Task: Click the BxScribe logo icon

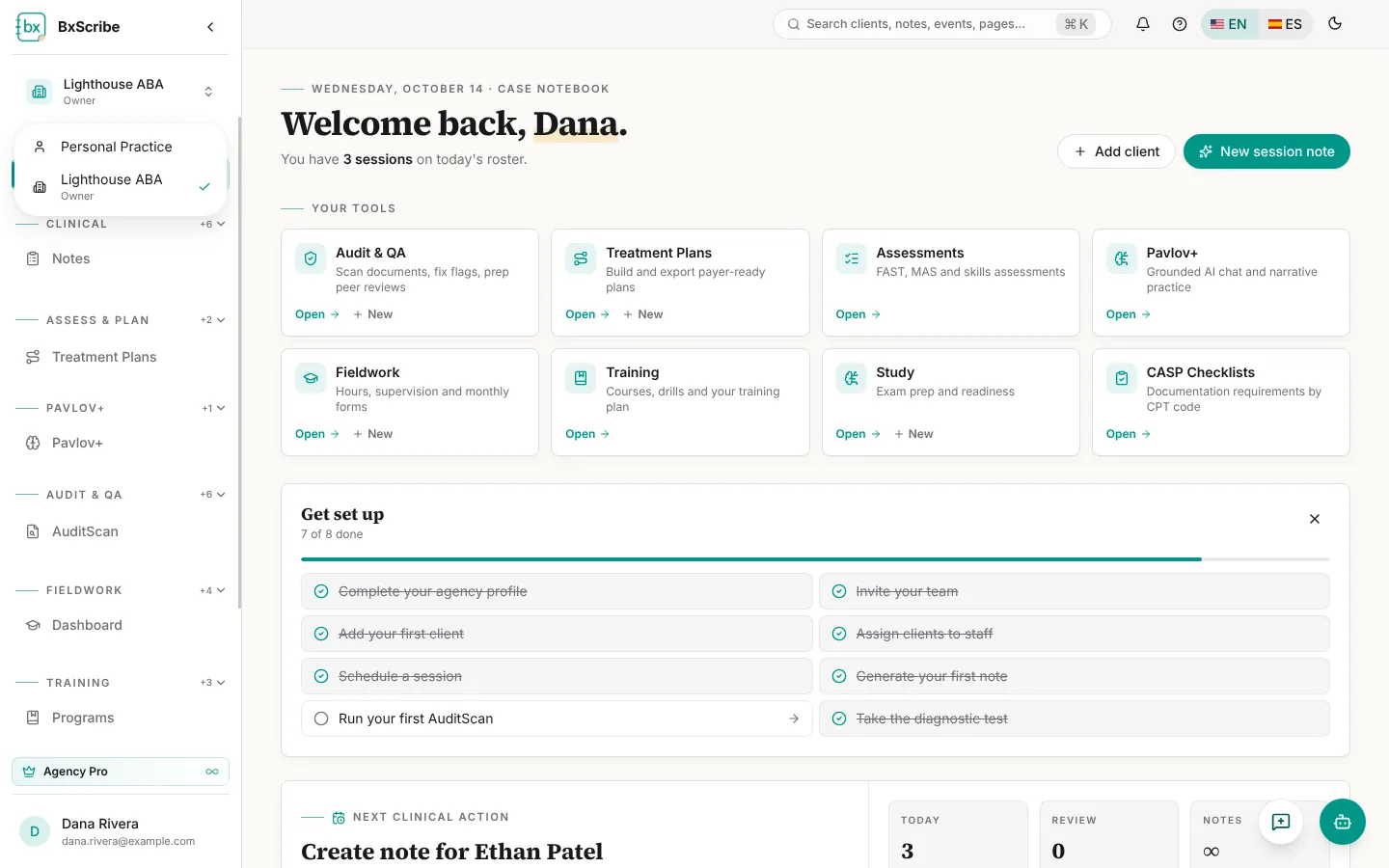Action: [x=31, y=27]
